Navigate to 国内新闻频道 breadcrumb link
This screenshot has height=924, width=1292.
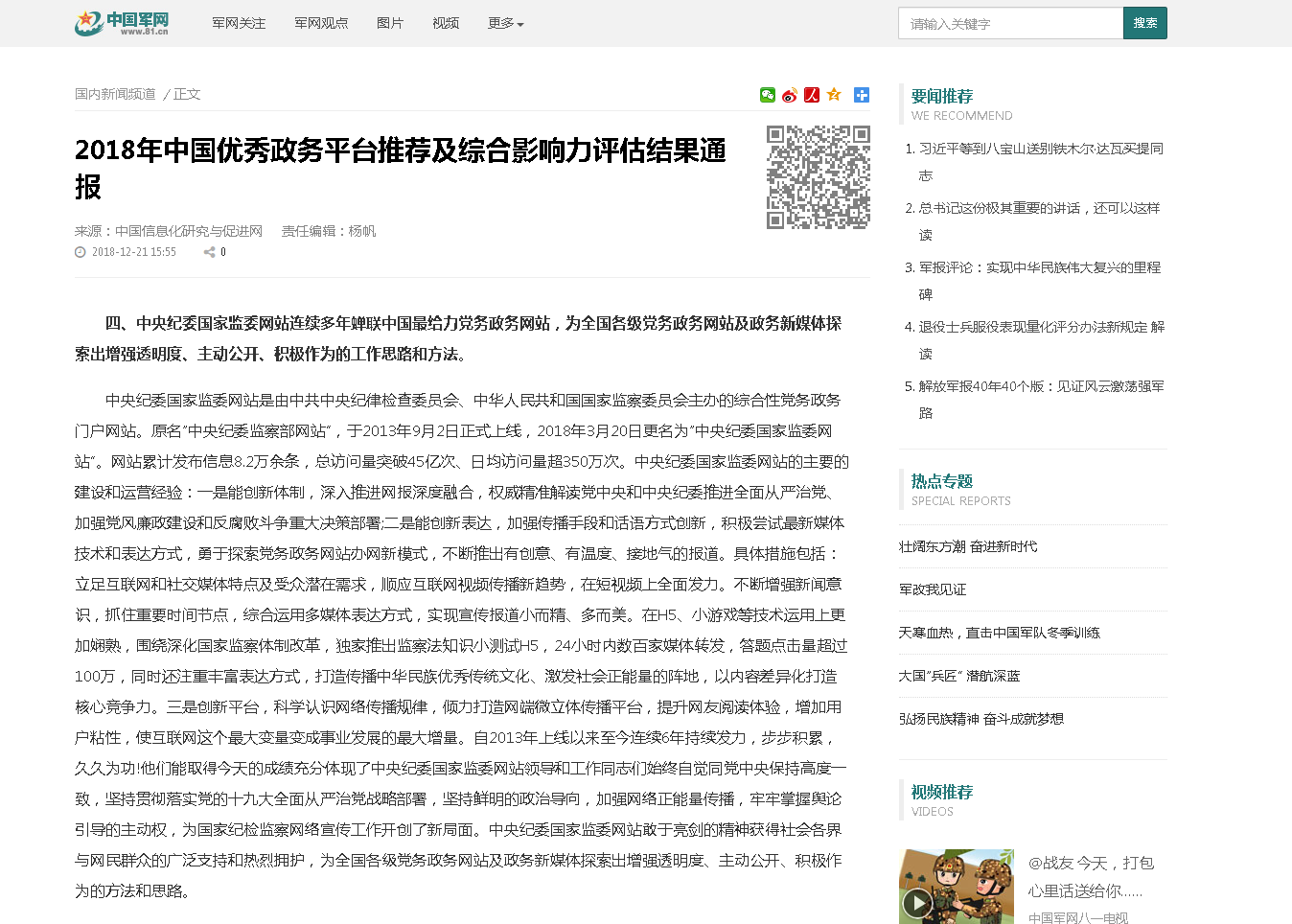click(115, 94)
